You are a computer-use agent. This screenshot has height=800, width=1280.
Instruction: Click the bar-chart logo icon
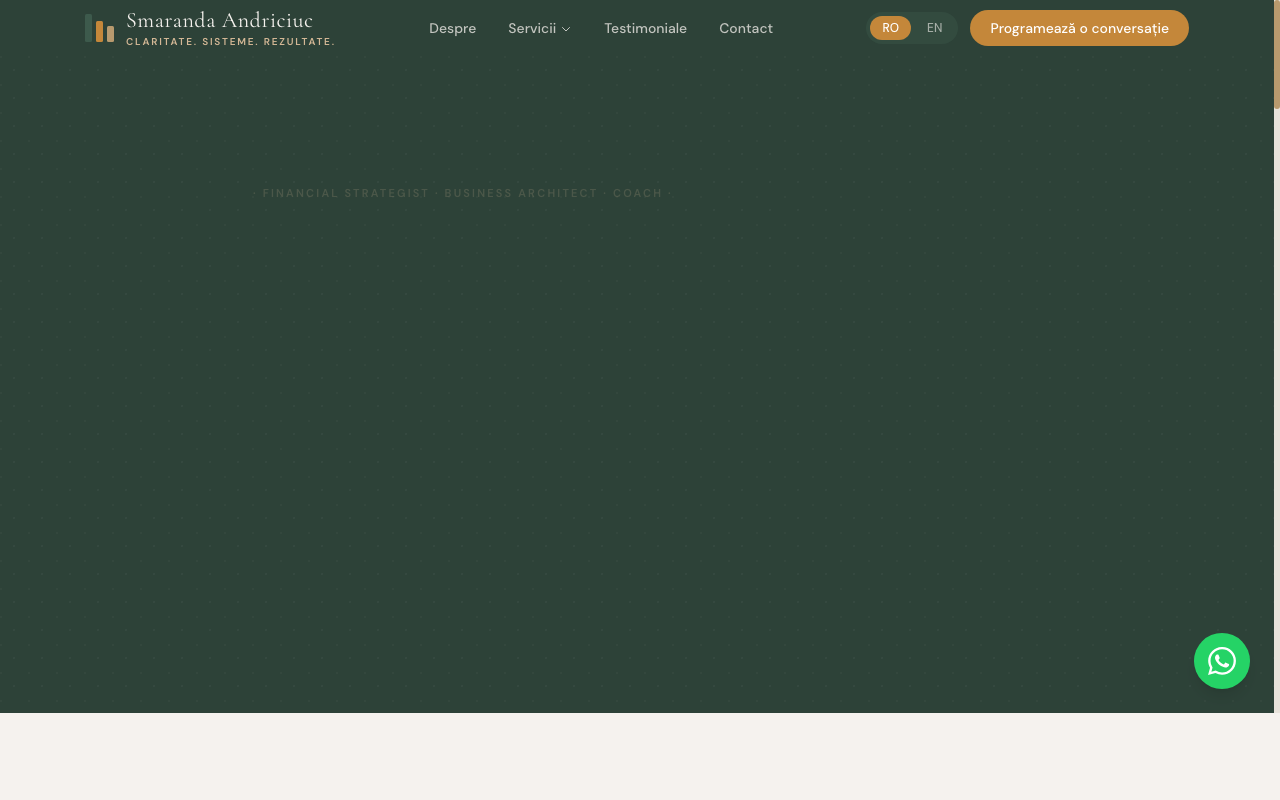click(x=99, y=29)
